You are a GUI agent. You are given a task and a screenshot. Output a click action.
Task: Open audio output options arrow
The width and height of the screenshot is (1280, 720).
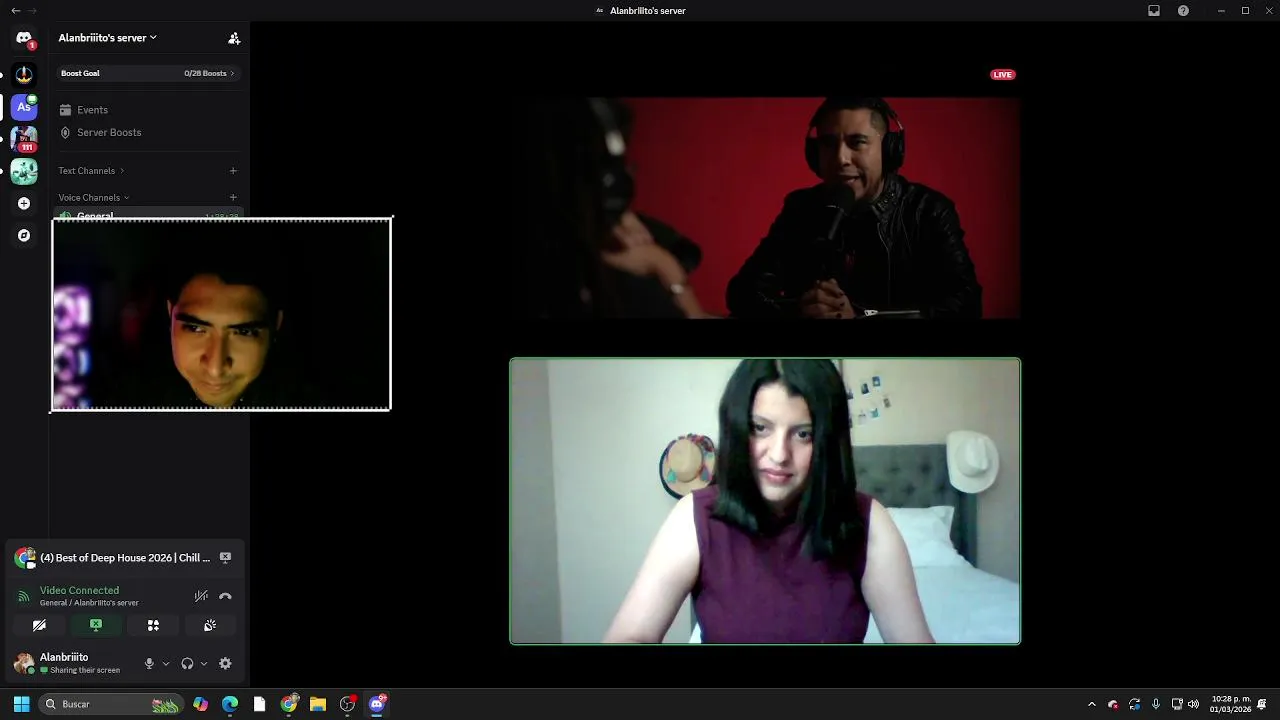204,664
